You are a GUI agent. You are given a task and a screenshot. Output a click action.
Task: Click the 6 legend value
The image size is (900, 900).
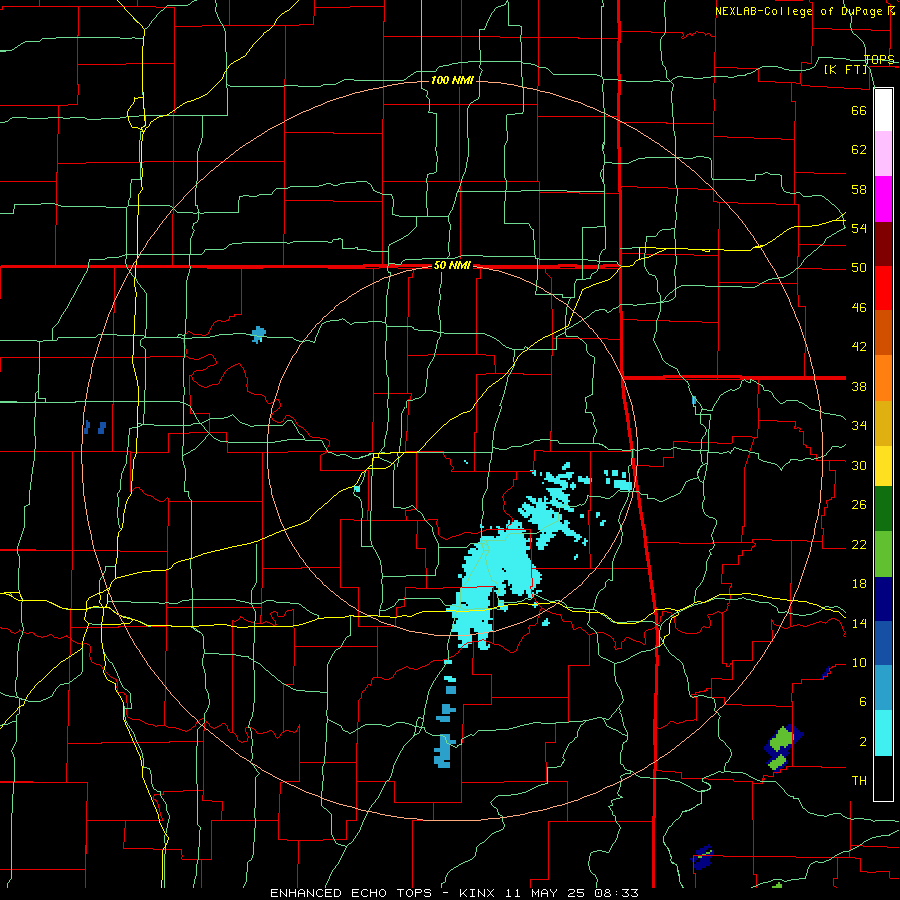tap(862, 702)
